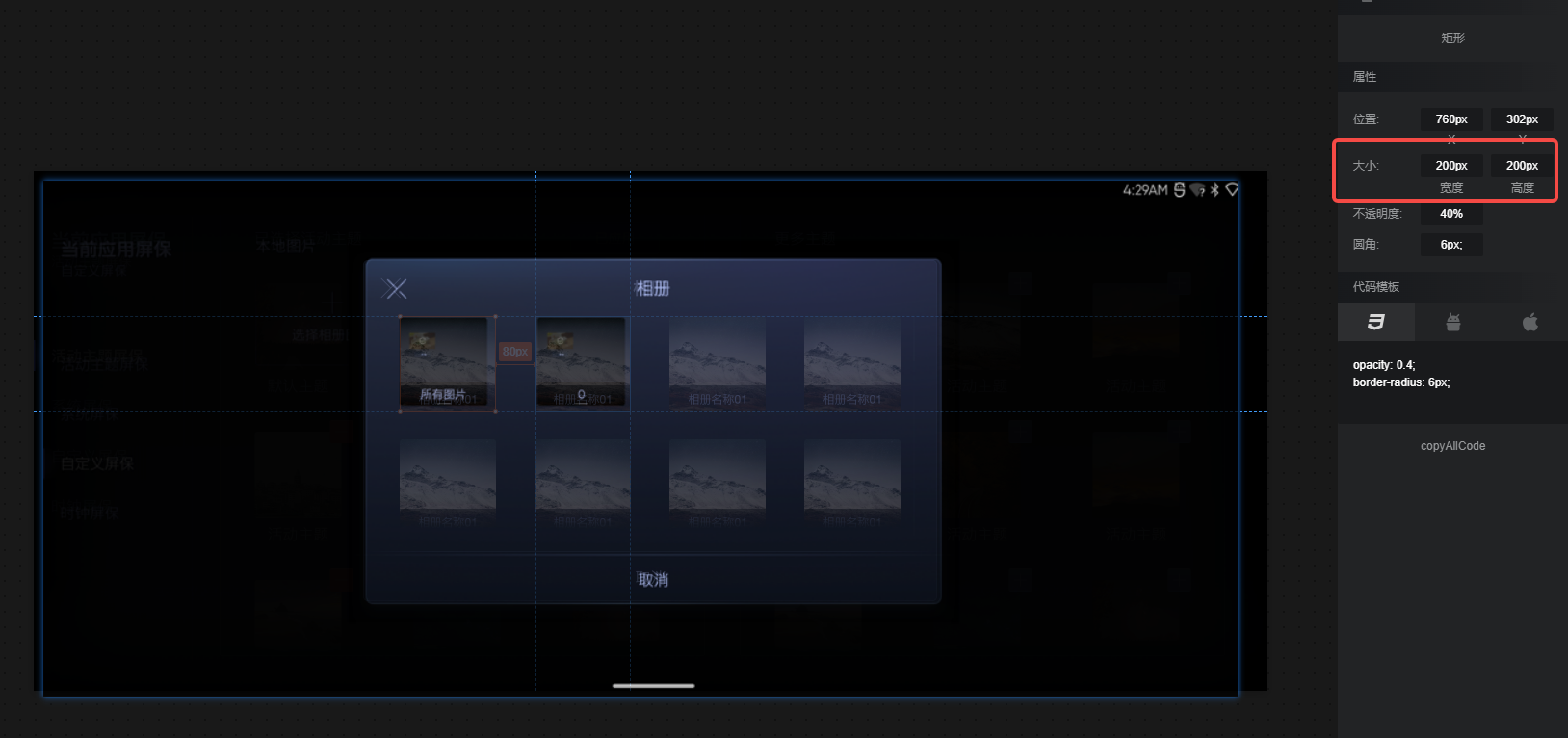Switch to the Android code template tab
Screen dimensions: 1568x738
click(x=1452, y=322)
